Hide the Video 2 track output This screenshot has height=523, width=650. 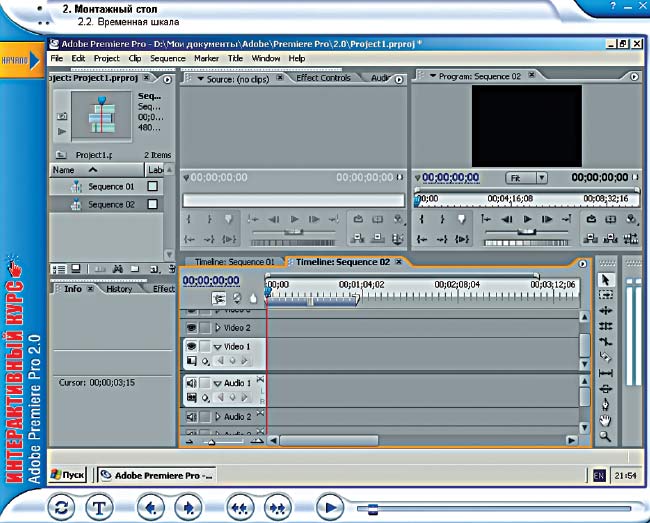(x=190, y=327)
